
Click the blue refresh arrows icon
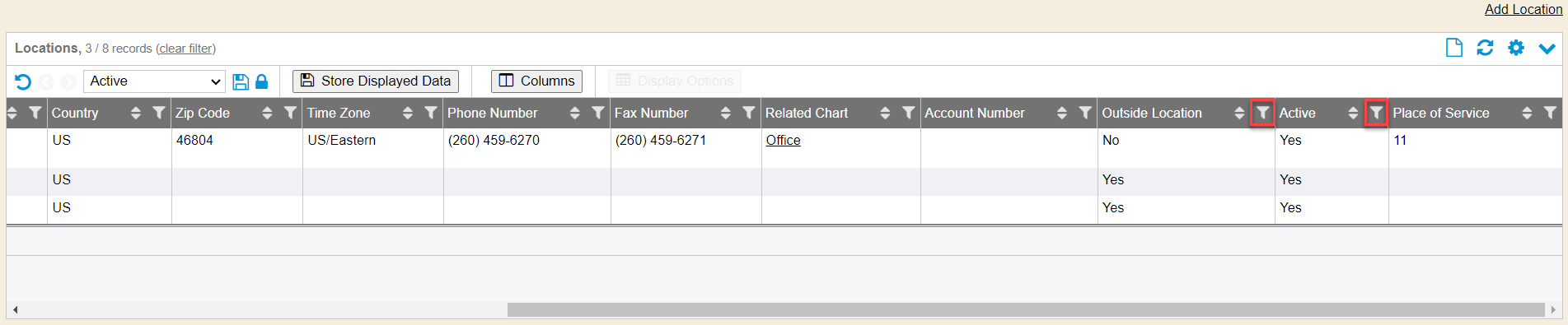pos(1485,48)
